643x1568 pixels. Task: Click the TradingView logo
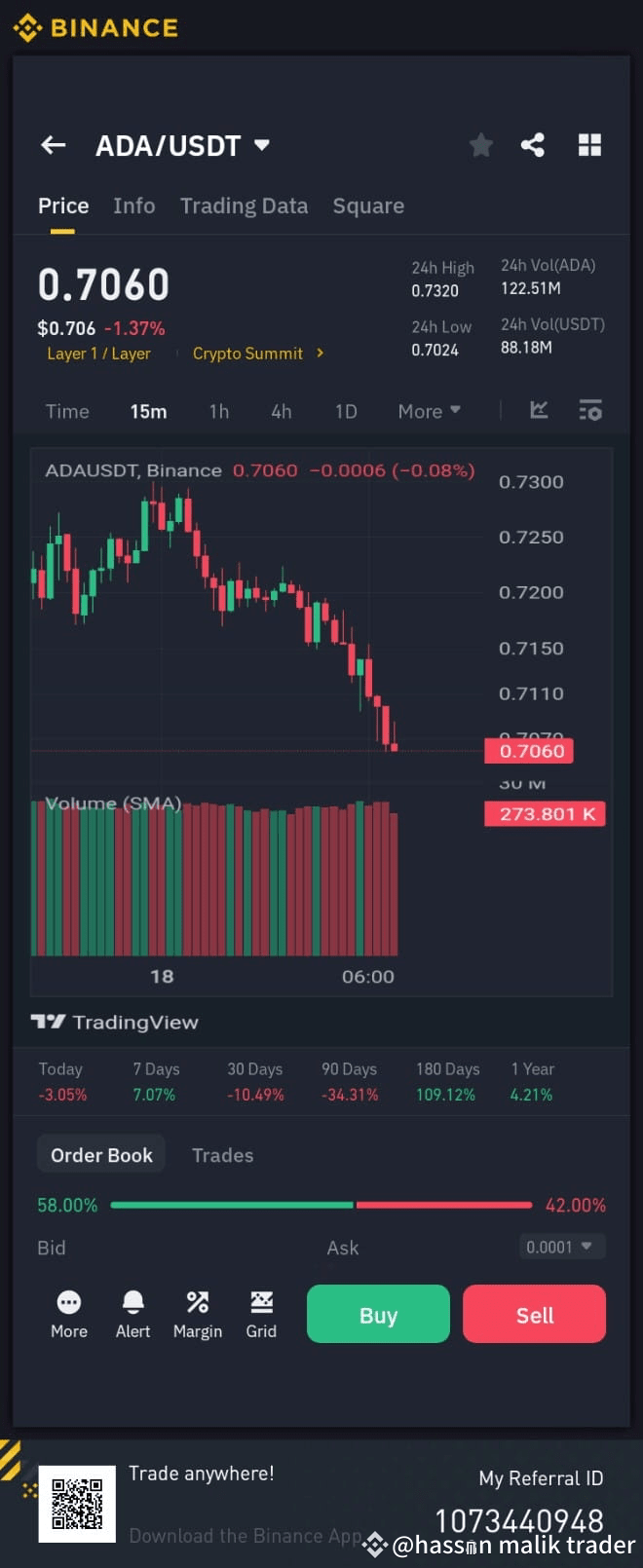tap(114, 1022)
